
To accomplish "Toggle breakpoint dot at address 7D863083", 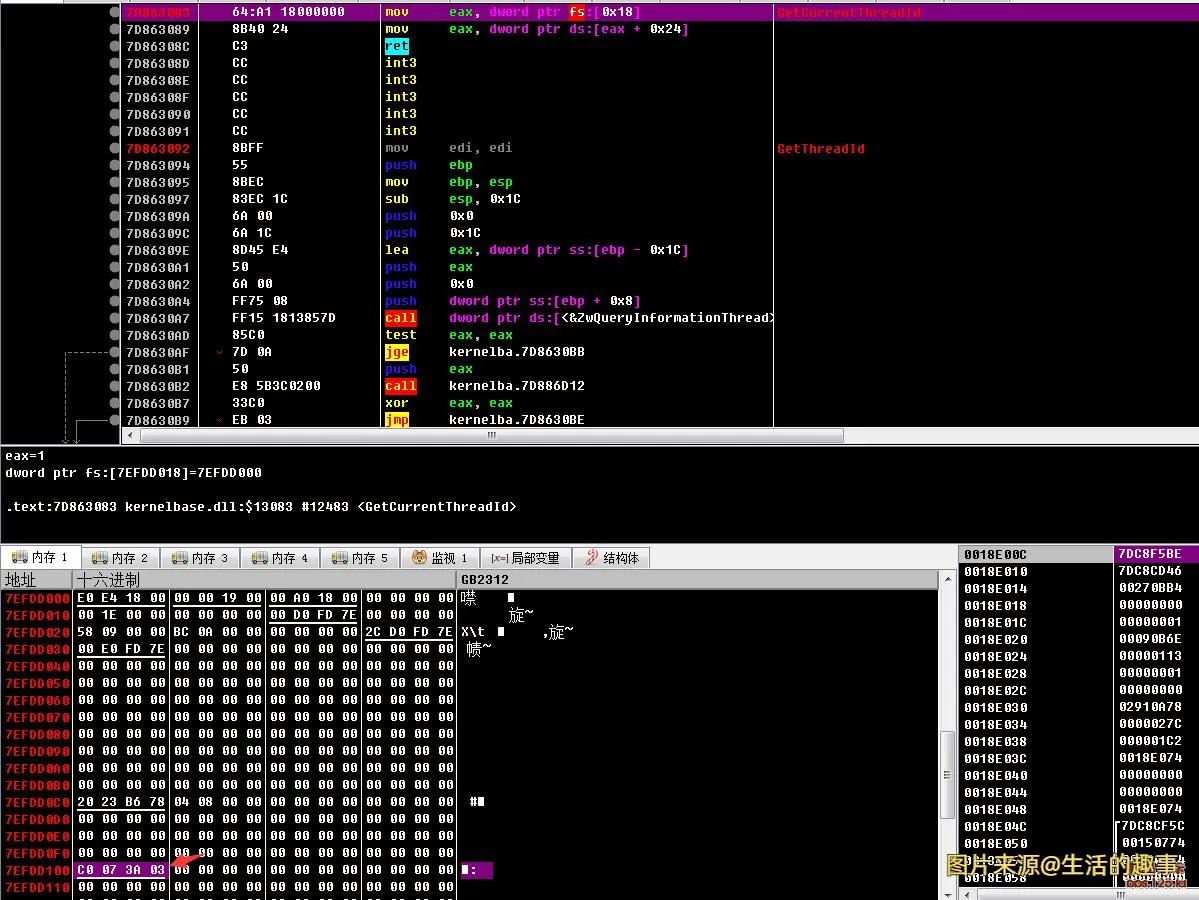I will pyautogui.click(x=114, y=12).
